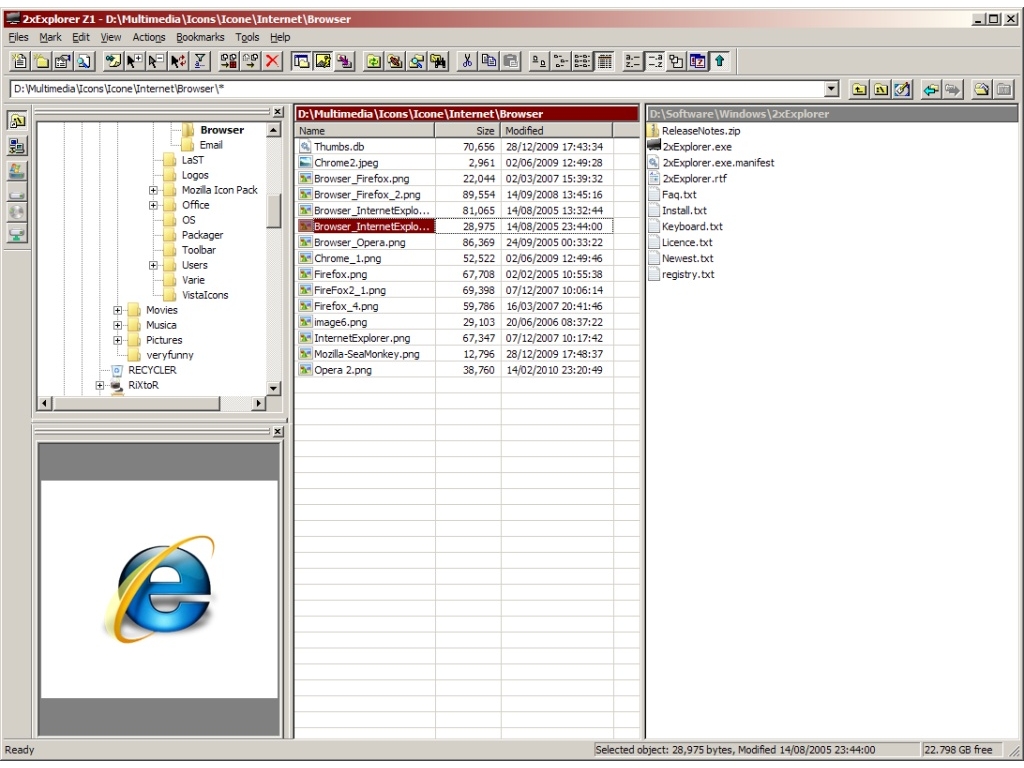Click the select-with-plus cursor icon
1024x768 pixels.
point(135,61)
